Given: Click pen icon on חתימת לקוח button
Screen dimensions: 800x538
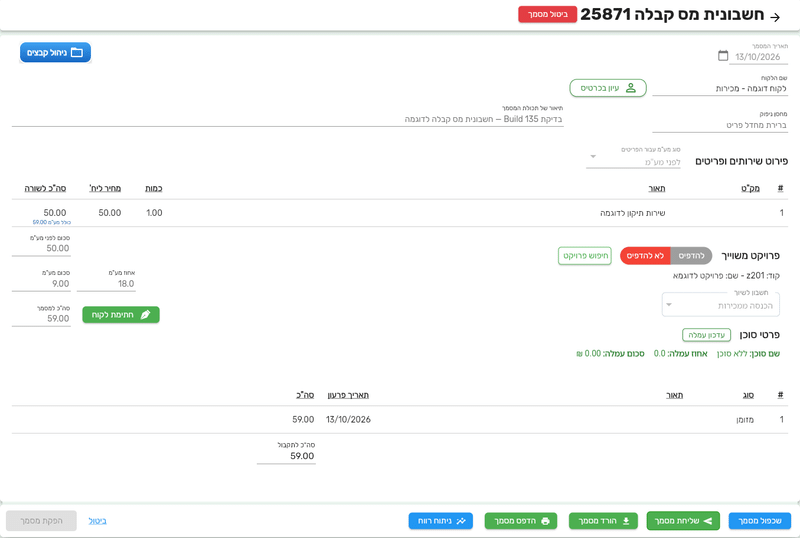Looking at the screenshot, I should (145, 315).
